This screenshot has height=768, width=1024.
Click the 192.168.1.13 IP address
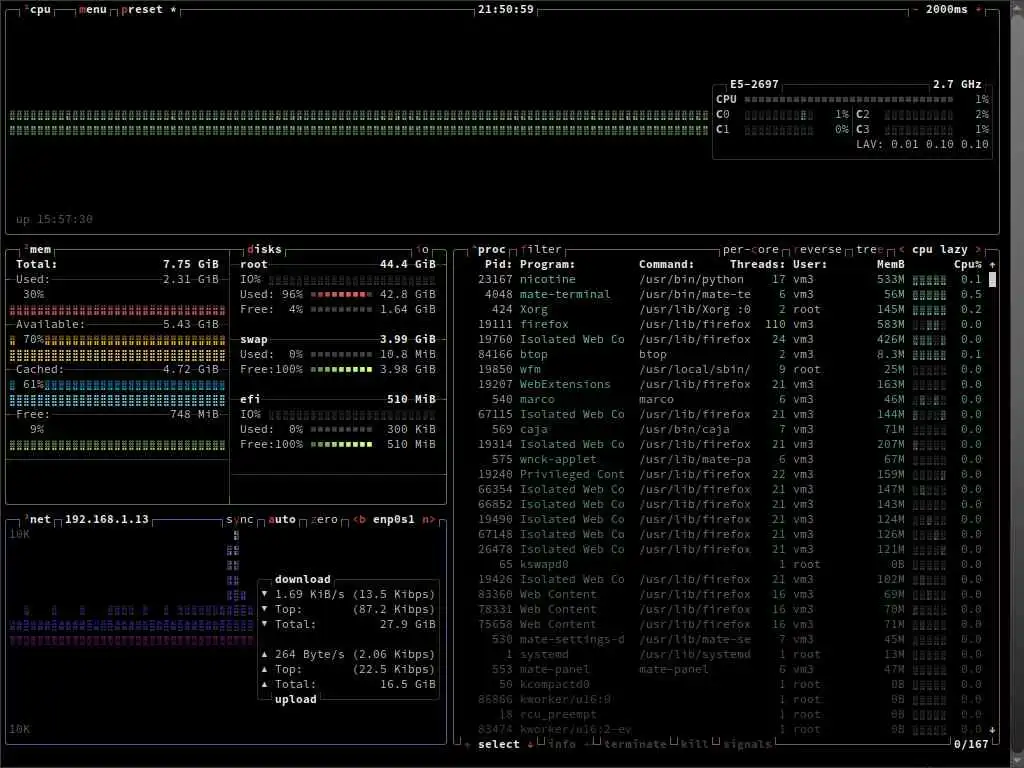point(106,519)
